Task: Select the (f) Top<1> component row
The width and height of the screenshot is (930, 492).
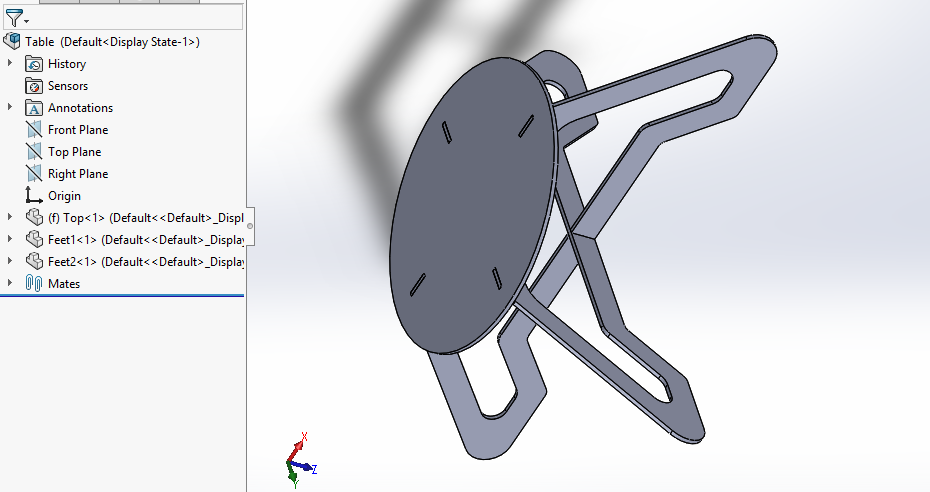Action: pyautogui.click(x=146, y=218)
